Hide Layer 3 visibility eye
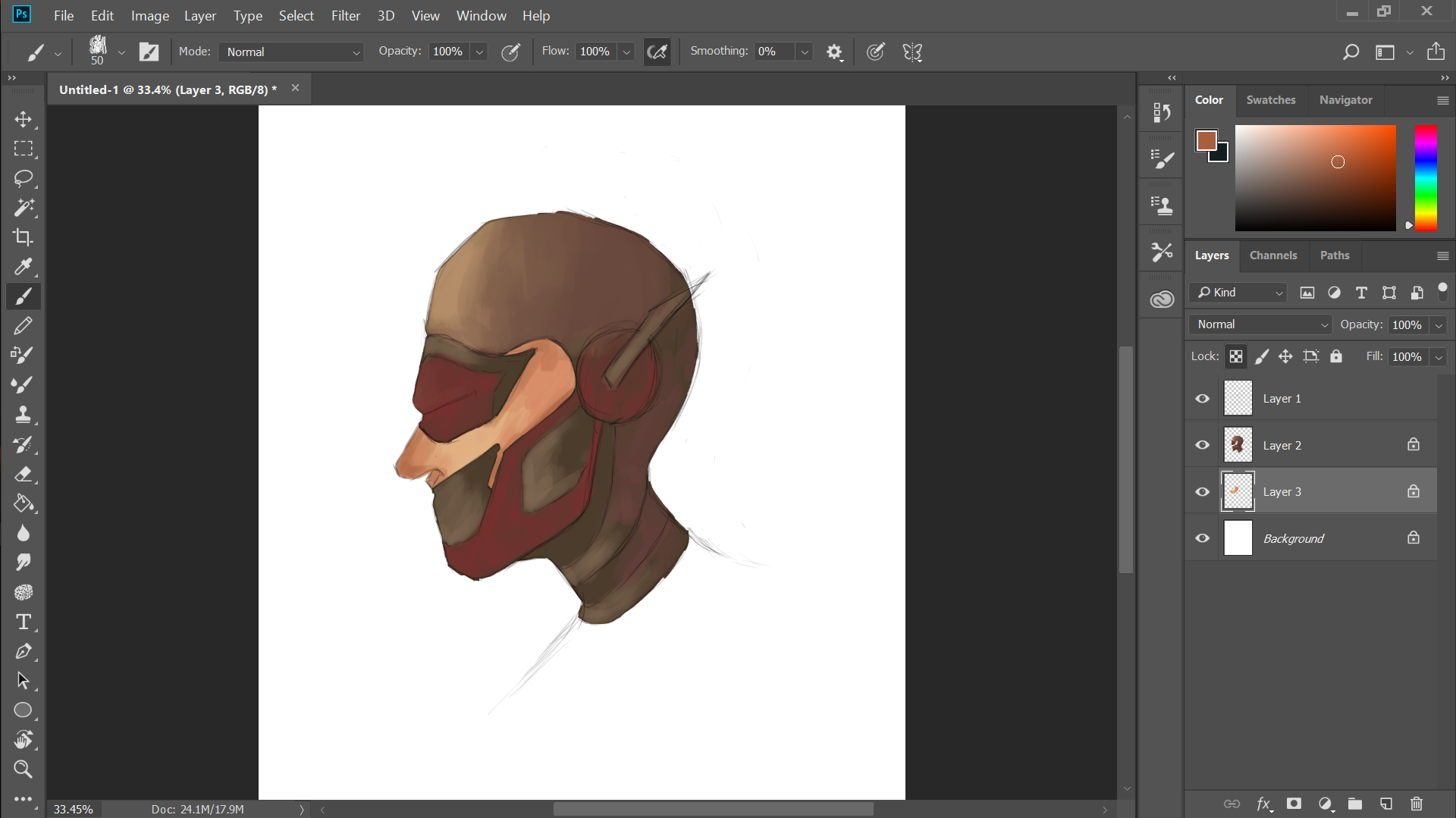Screen dimensions: 1456x818 click(x=1203, y=492)
